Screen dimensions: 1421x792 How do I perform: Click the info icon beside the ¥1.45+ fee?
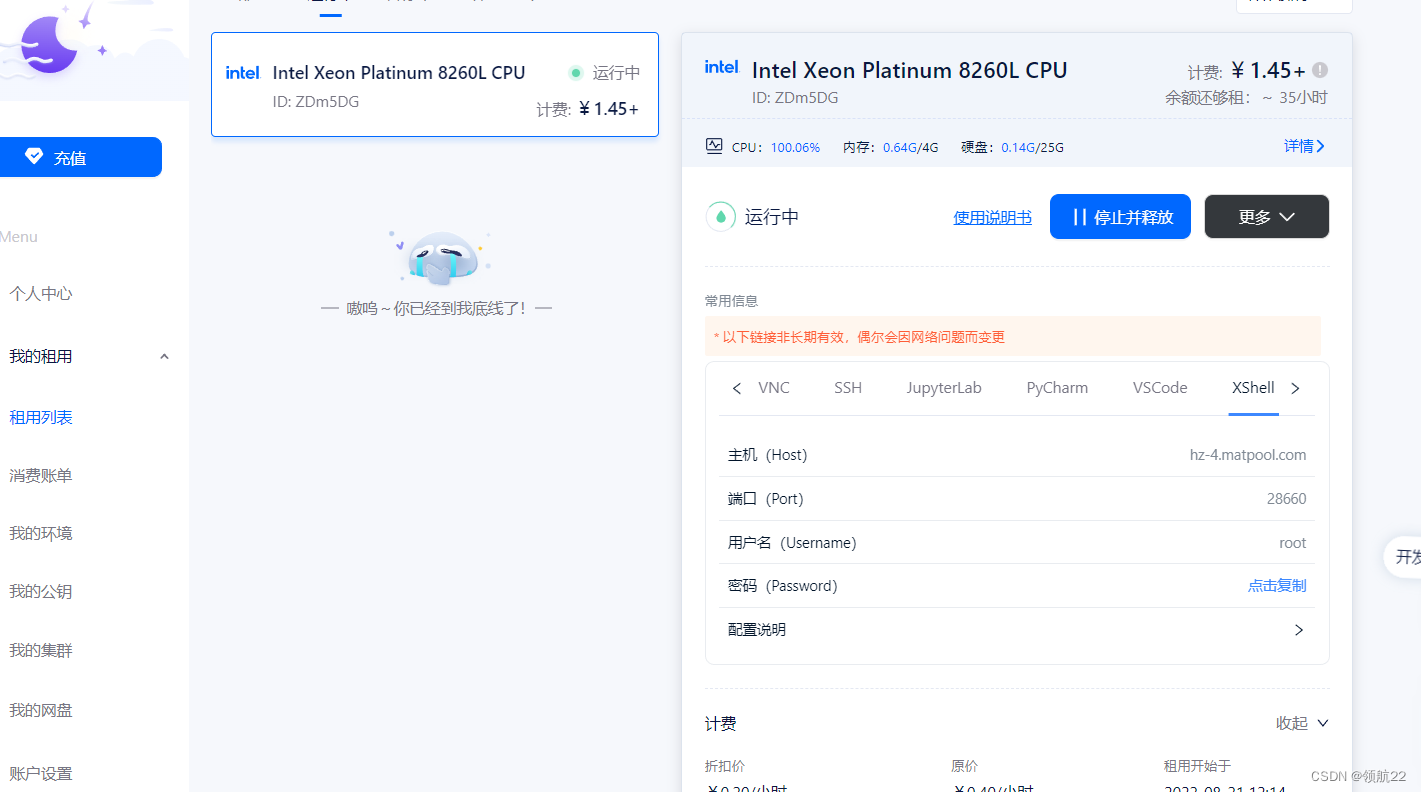click(1320, 70)
